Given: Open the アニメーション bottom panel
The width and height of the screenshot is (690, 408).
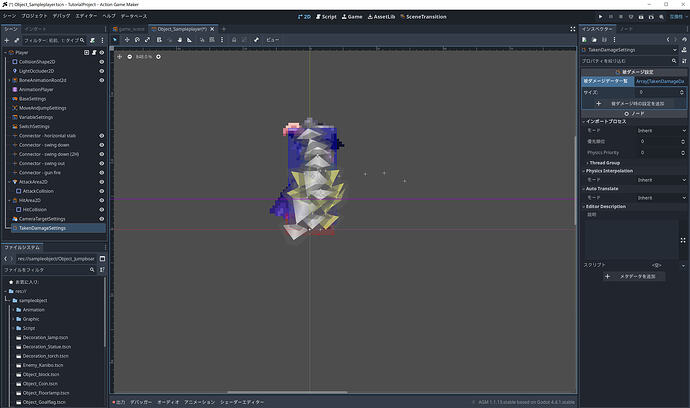Looking at the screenshot, I should point(199,402).
